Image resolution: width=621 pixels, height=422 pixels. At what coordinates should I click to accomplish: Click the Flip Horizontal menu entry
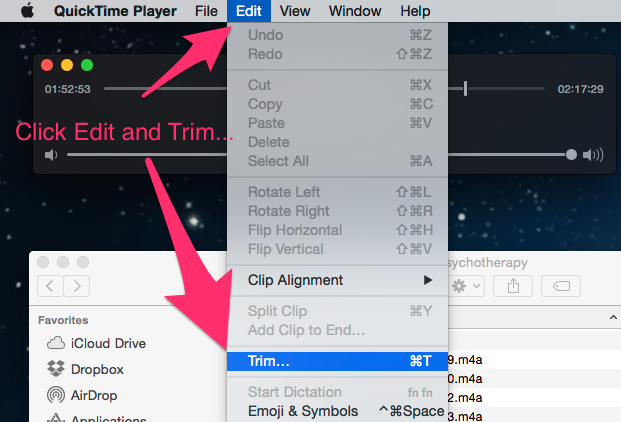[x=337, y=230]
